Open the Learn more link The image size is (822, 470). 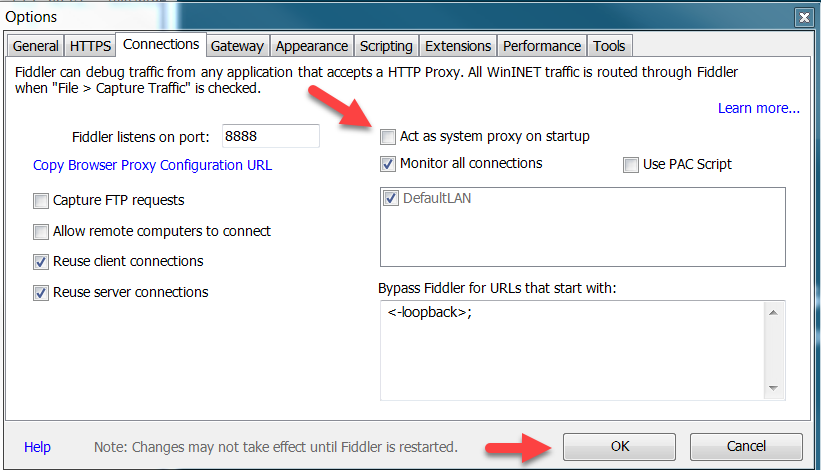[758, 108]
